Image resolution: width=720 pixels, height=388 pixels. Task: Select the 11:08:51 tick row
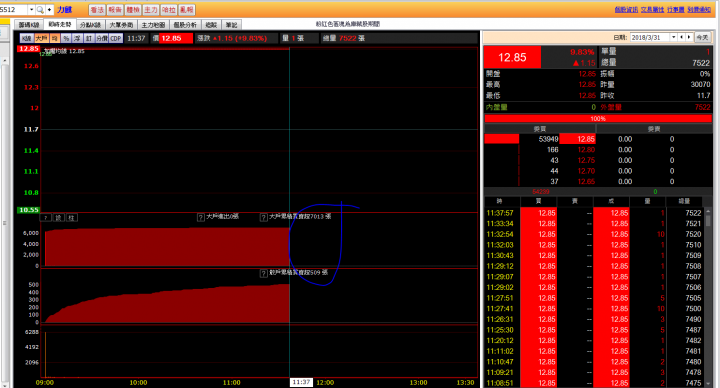click(x=594, y=383)
